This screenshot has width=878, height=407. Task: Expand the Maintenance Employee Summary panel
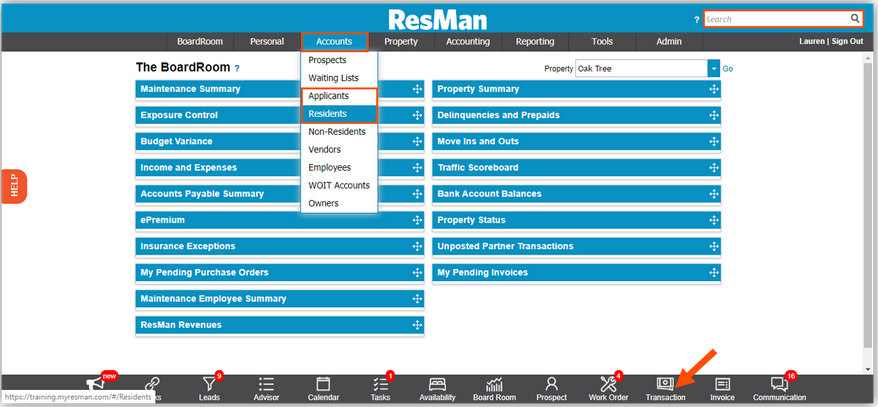[279, 299]
